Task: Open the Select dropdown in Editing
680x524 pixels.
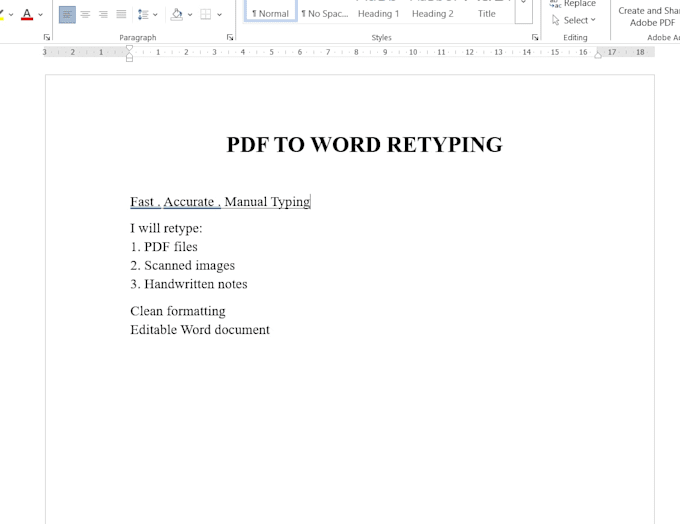Action: click(574, 20)
